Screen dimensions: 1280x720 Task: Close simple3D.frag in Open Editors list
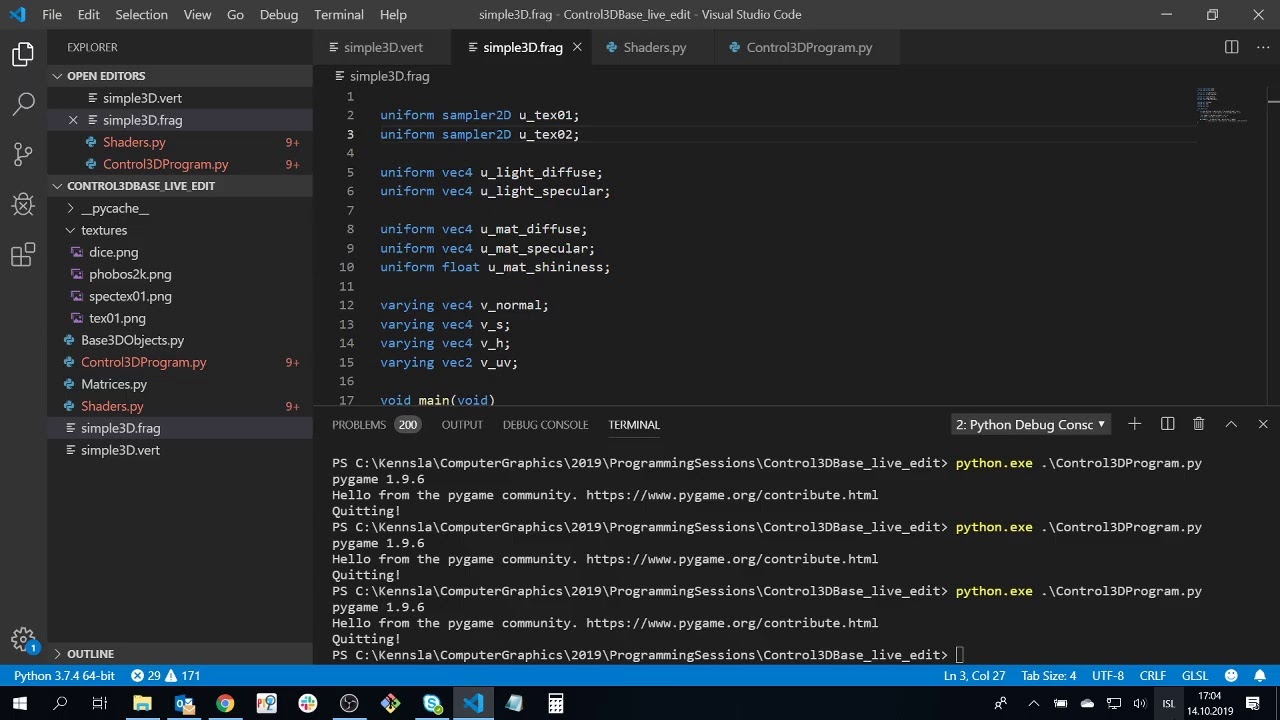pyautogui.click(x=73, y=120)
